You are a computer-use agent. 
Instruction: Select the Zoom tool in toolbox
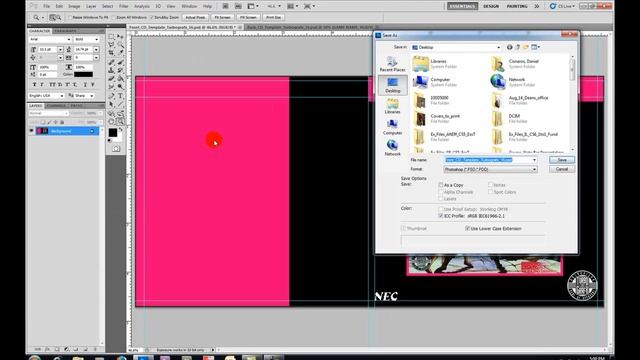(x=121, y=122)
